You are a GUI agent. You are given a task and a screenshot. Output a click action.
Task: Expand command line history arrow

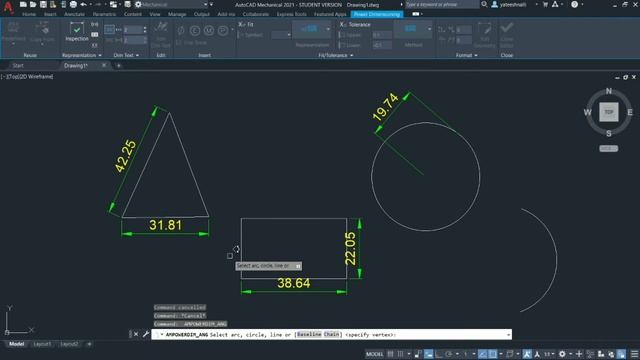(x=508, y=335)
